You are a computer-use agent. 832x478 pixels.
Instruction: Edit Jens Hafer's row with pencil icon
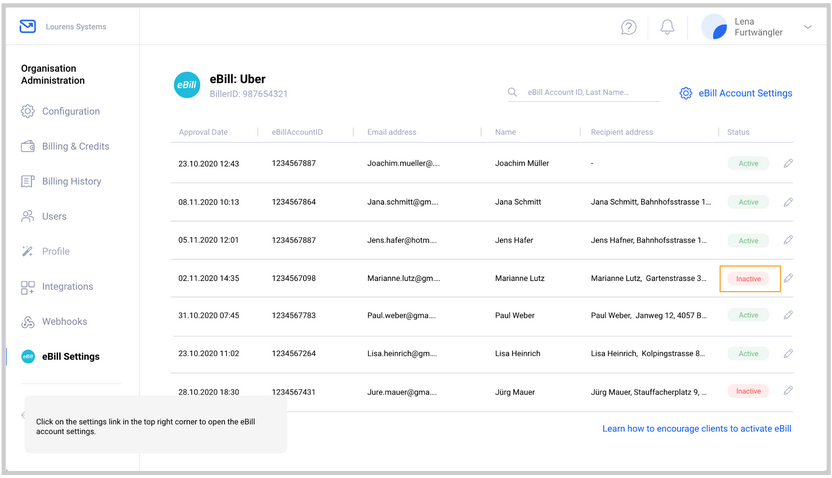point(788,240)
